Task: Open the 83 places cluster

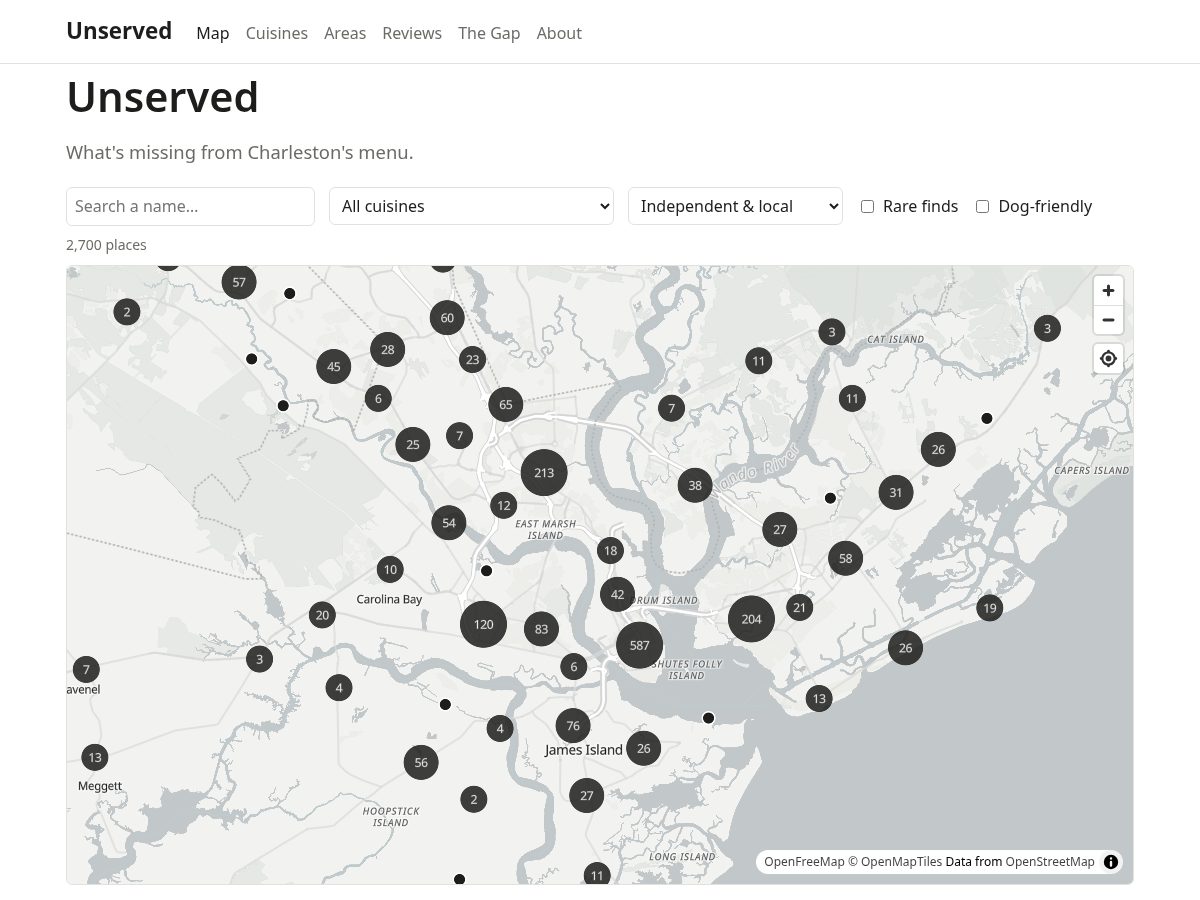Action: [x=541, y=629]
